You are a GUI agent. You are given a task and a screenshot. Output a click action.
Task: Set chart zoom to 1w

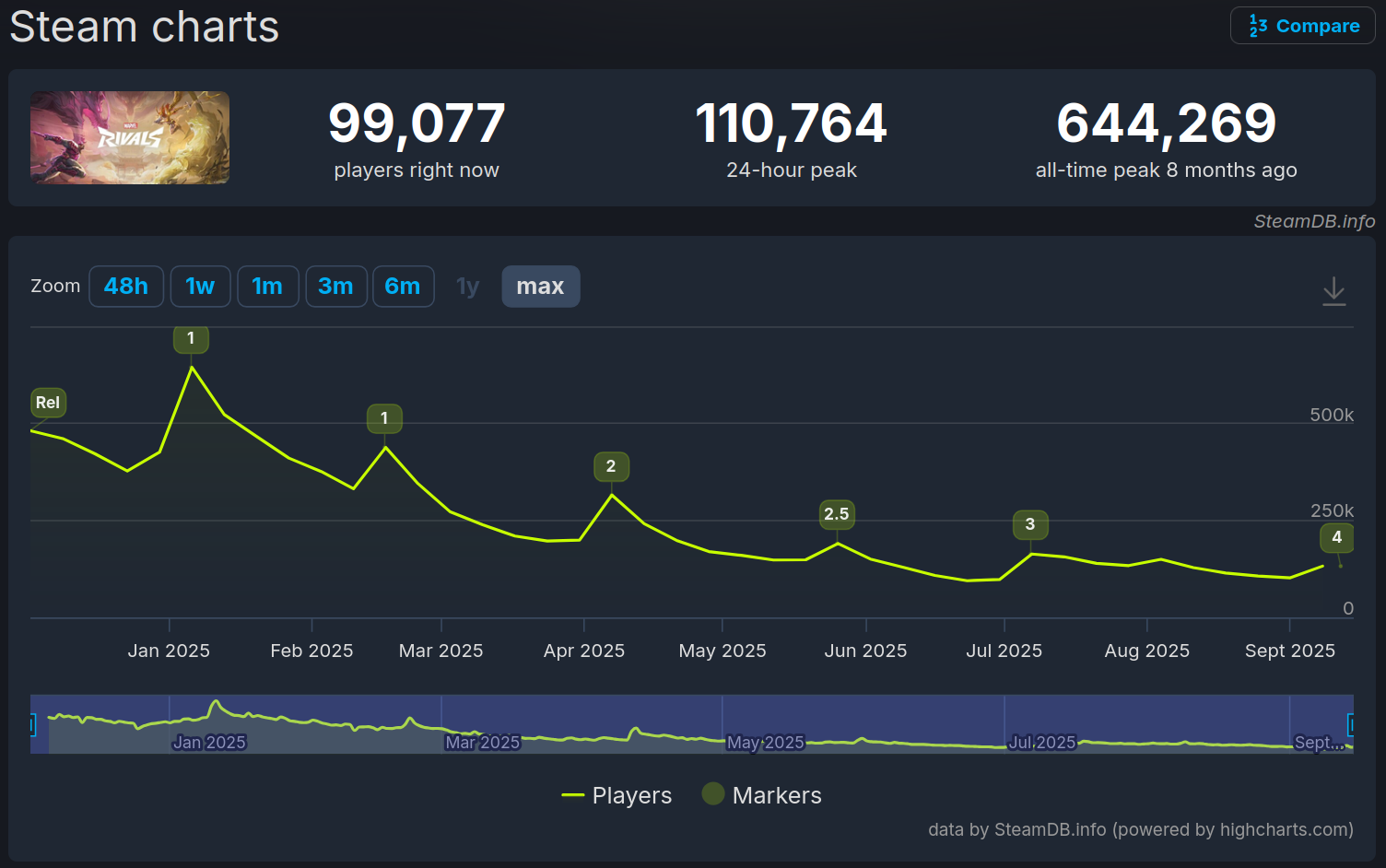[200, 287]
